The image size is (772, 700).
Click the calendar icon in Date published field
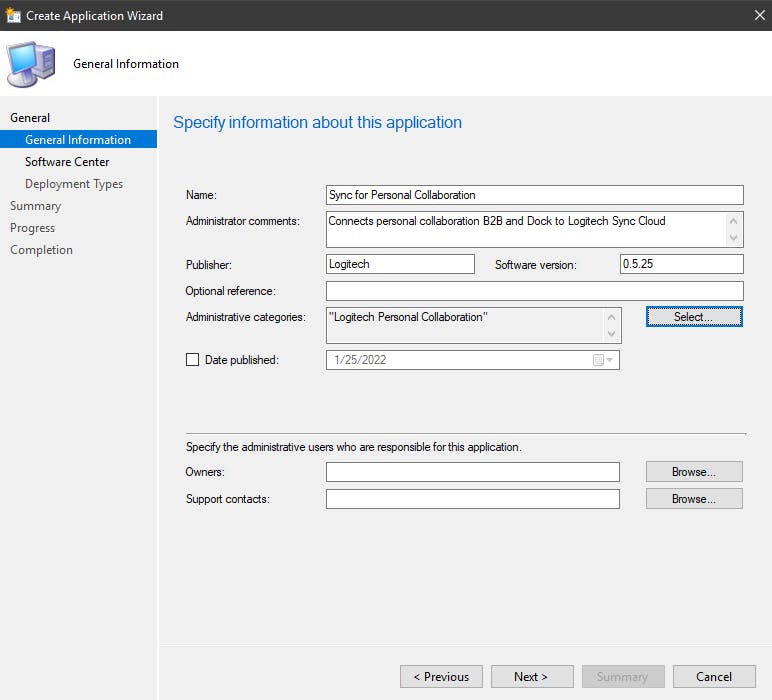pyautogui.click(x=598, y=360)
